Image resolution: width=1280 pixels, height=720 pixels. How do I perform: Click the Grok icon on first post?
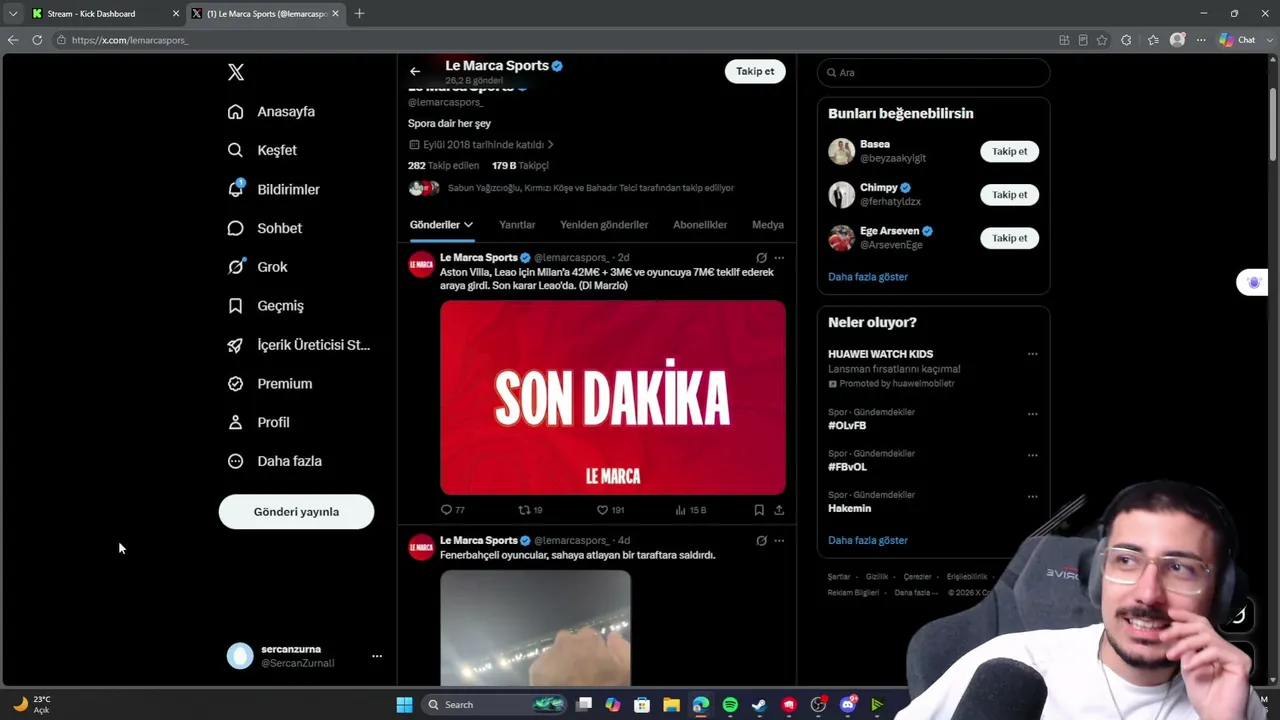coord(761,258)
